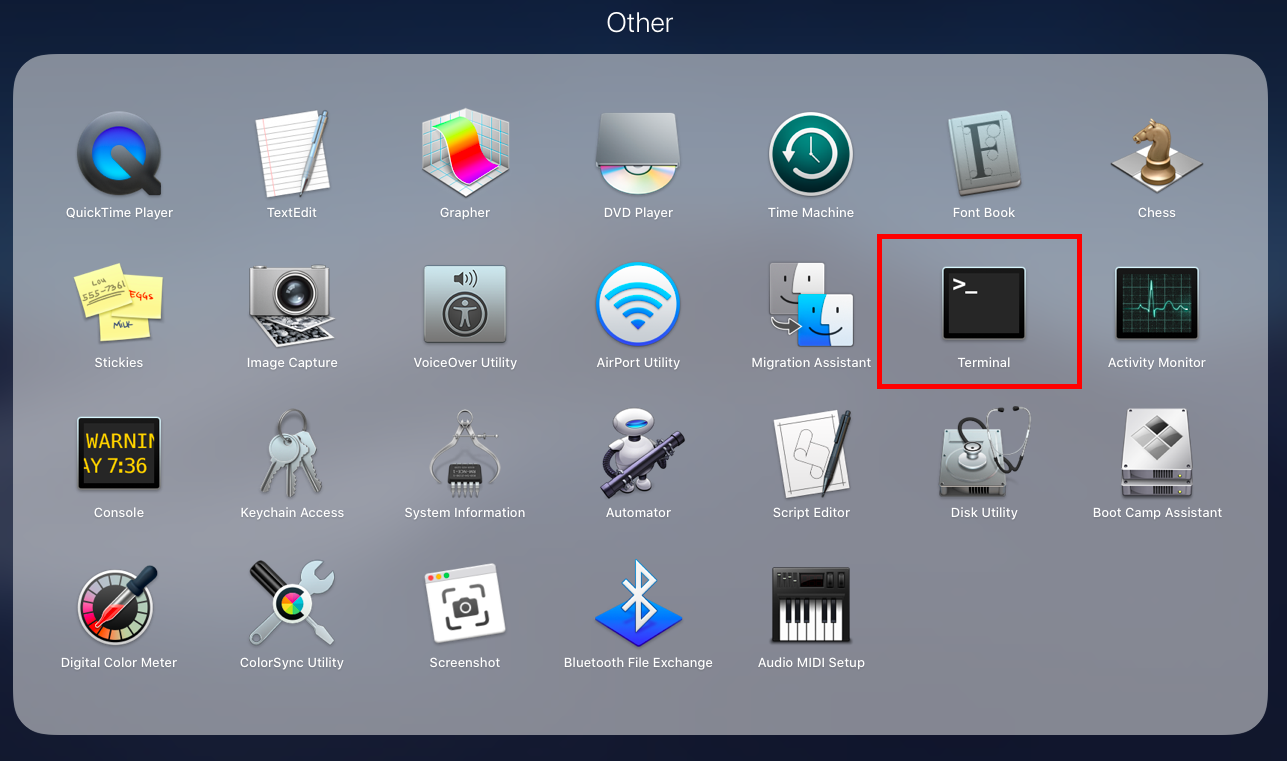Launch TextEdit from the folder
The image size is (1287, 761).
click(x=292, y=155)
